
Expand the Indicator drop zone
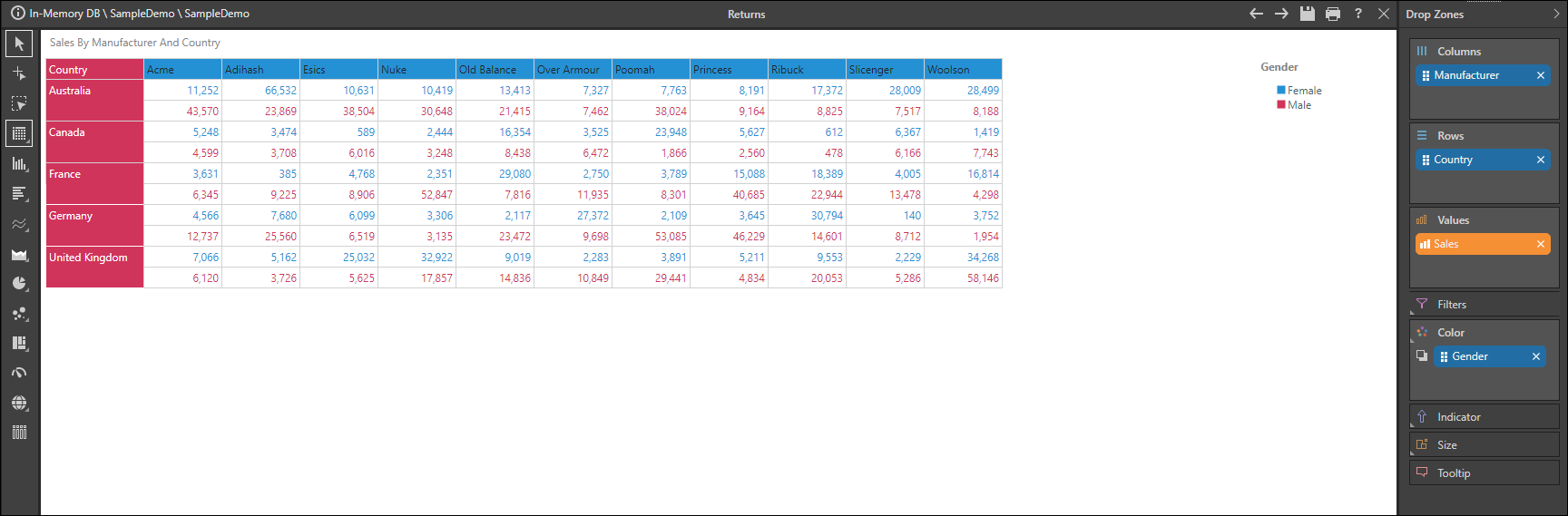[x=1484, y=417]
